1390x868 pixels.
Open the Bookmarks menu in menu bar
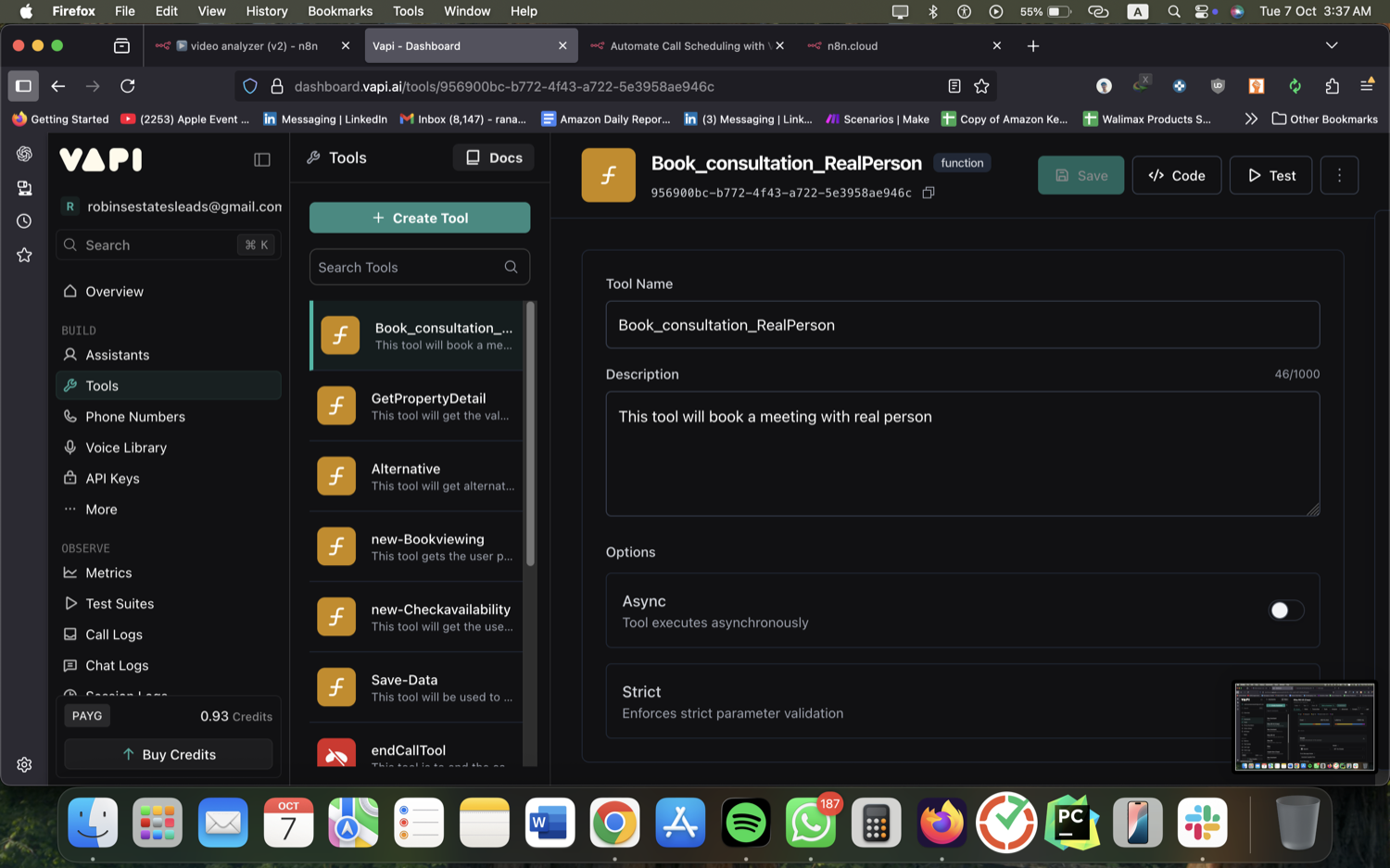tap(340, 11)
